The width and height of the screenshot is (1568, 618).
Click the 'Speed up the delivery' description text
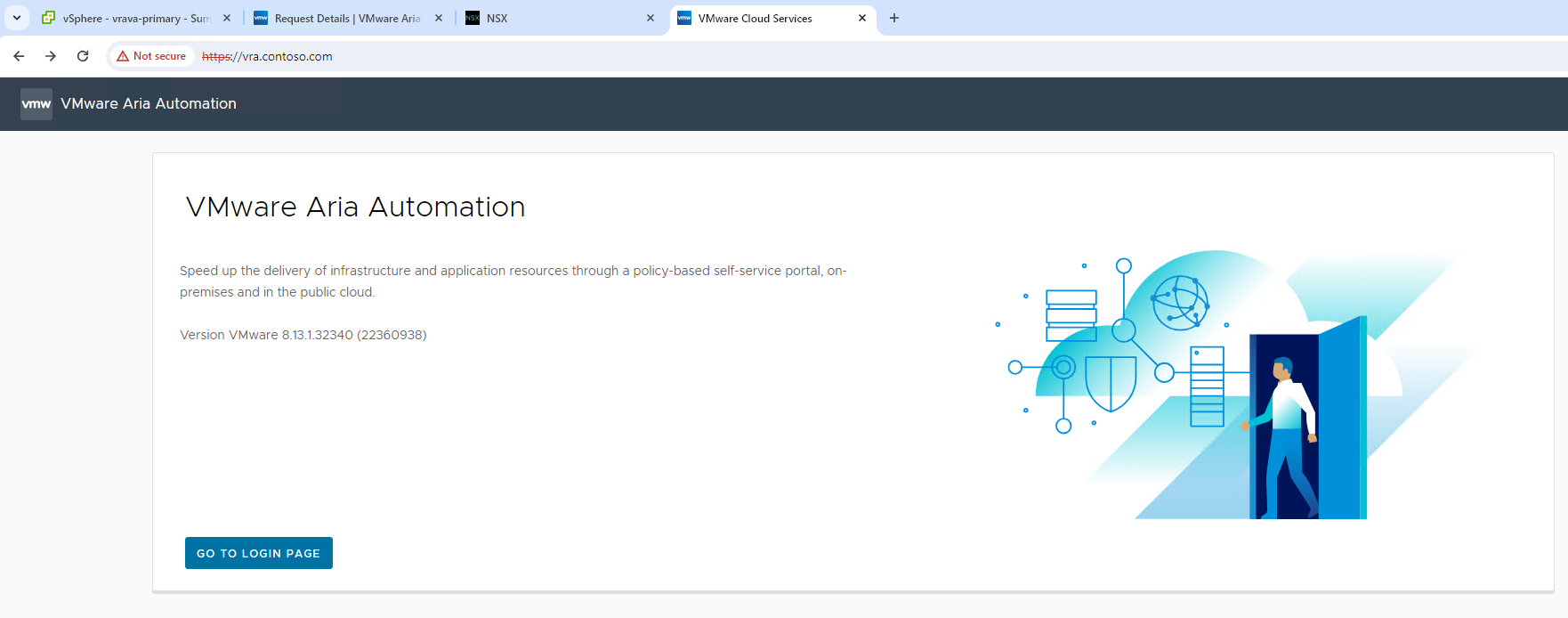point(513,281)
